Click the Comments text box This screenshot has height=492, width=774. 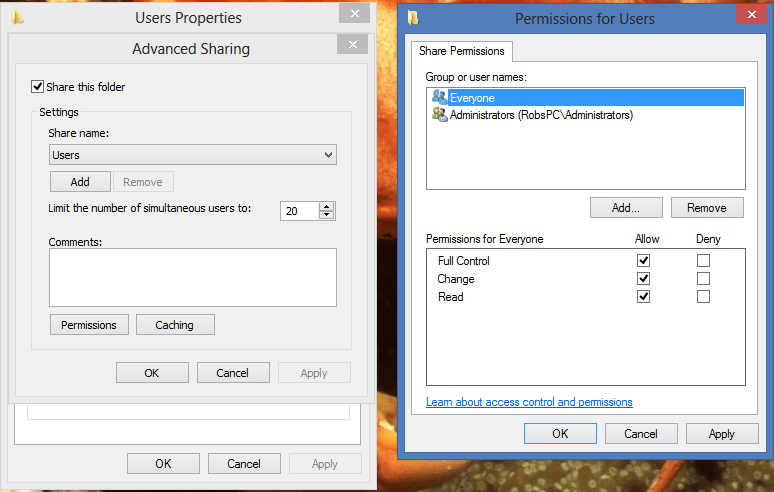tap(193, 277)
